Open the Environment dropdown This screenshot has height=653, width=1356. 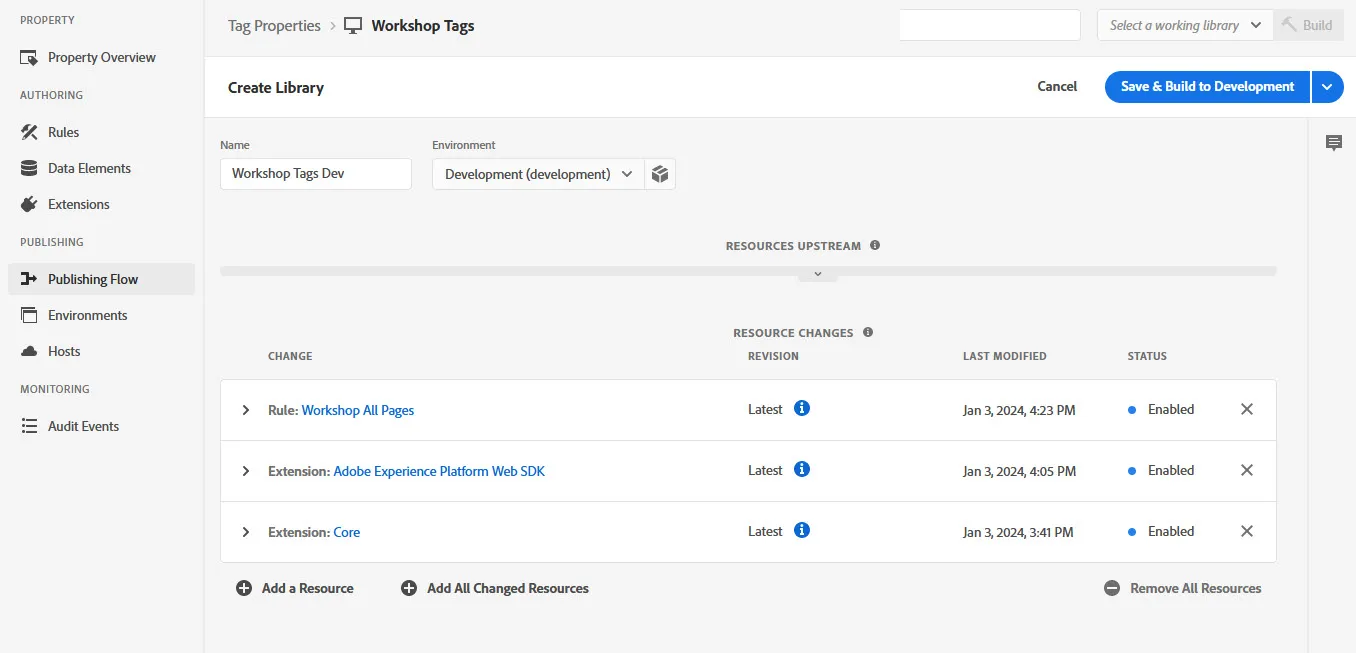click(538, 174)
